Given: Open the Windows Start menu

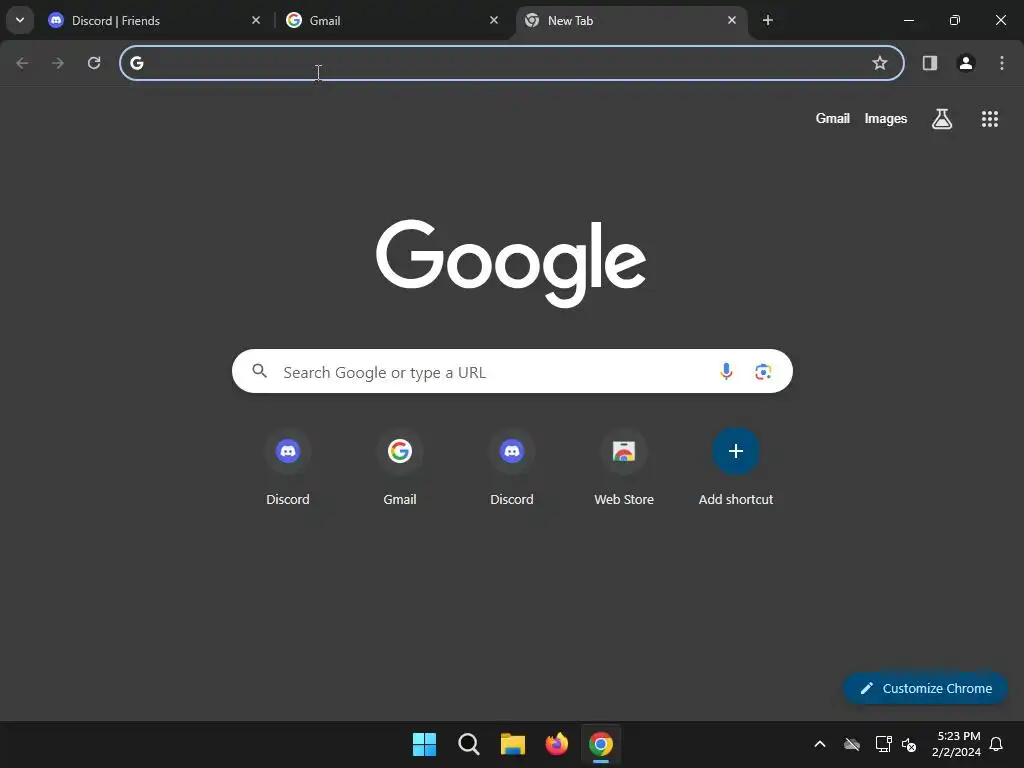Looking at the screenshot, I should coord(424,744).
